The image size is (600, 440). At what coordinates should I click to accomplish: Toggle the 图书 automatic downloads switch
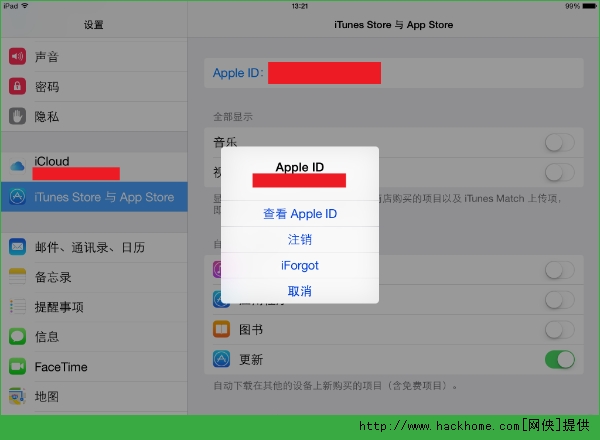pos(560,329)
